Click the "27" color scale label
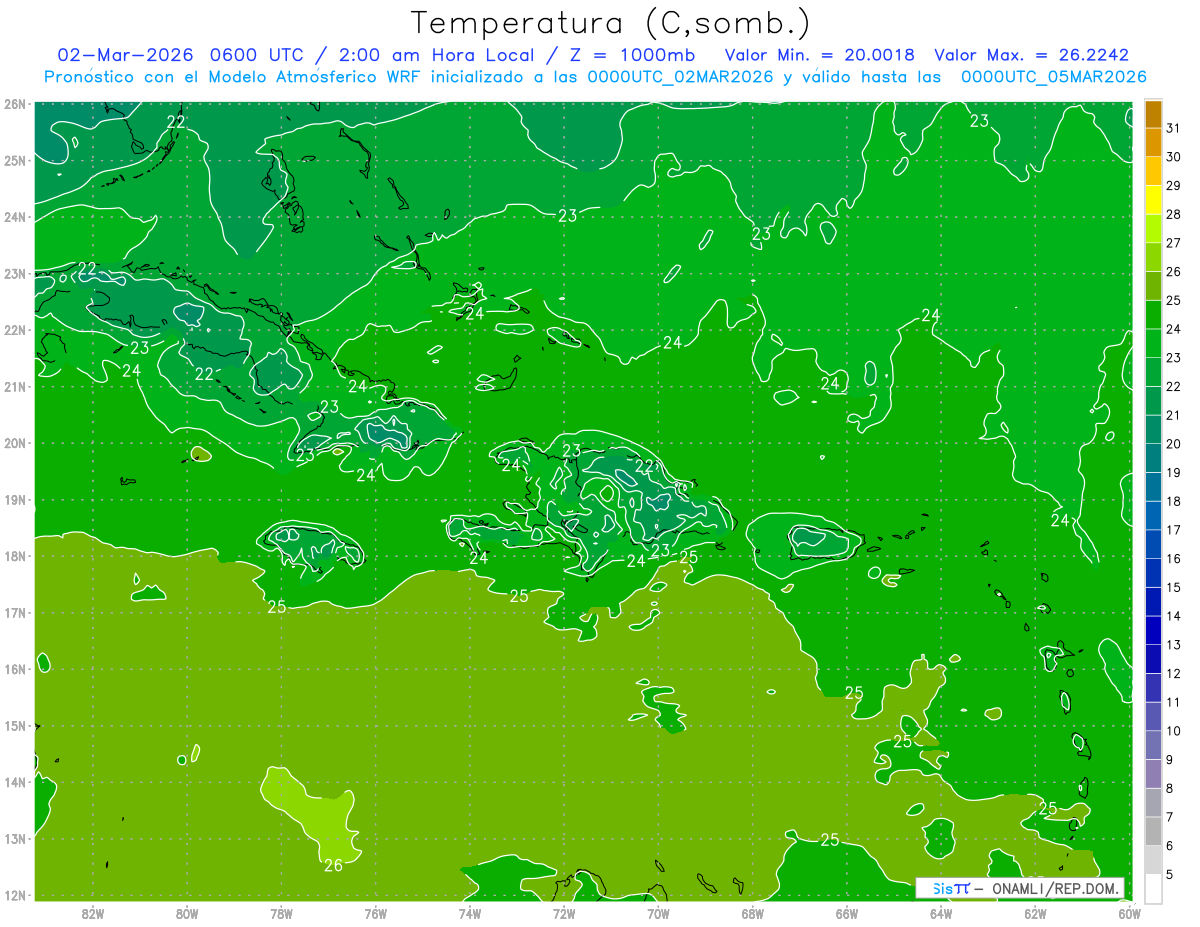This screenshot has height=927, width=1200. (1173, 242)
